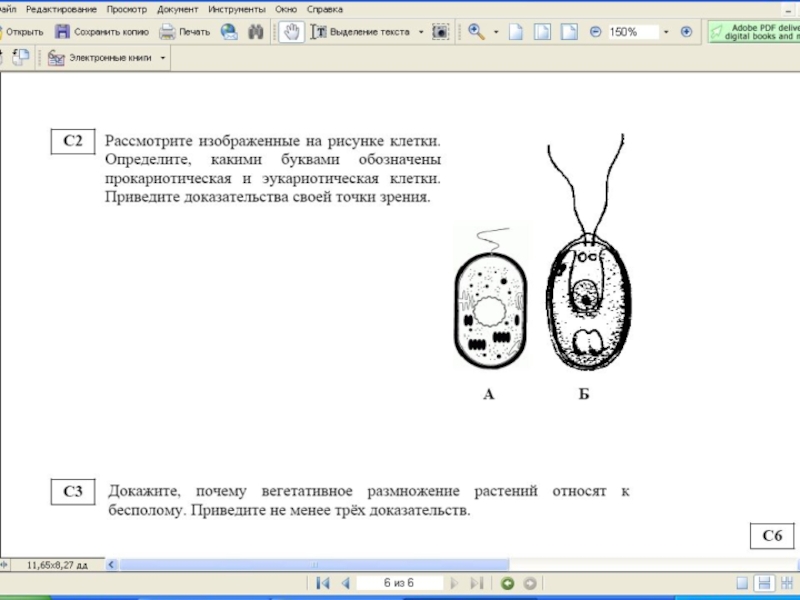Expand the text selection tool dropdown
Image resolution: width=800 pixels, height=600 pixels.
(421, 32)
